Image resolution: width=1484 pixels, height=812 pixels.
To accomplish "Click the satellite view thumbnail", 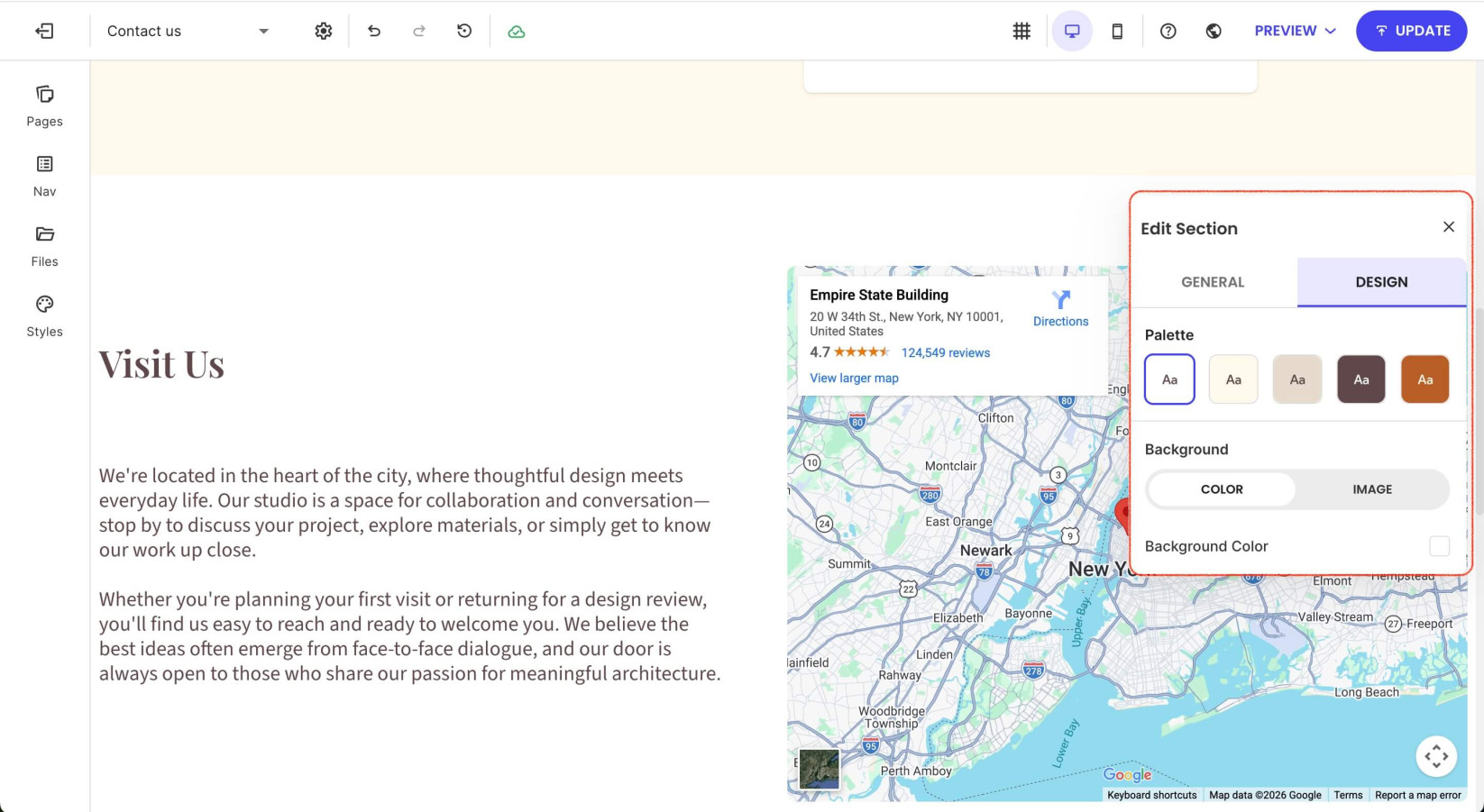I will pos(820,770).
